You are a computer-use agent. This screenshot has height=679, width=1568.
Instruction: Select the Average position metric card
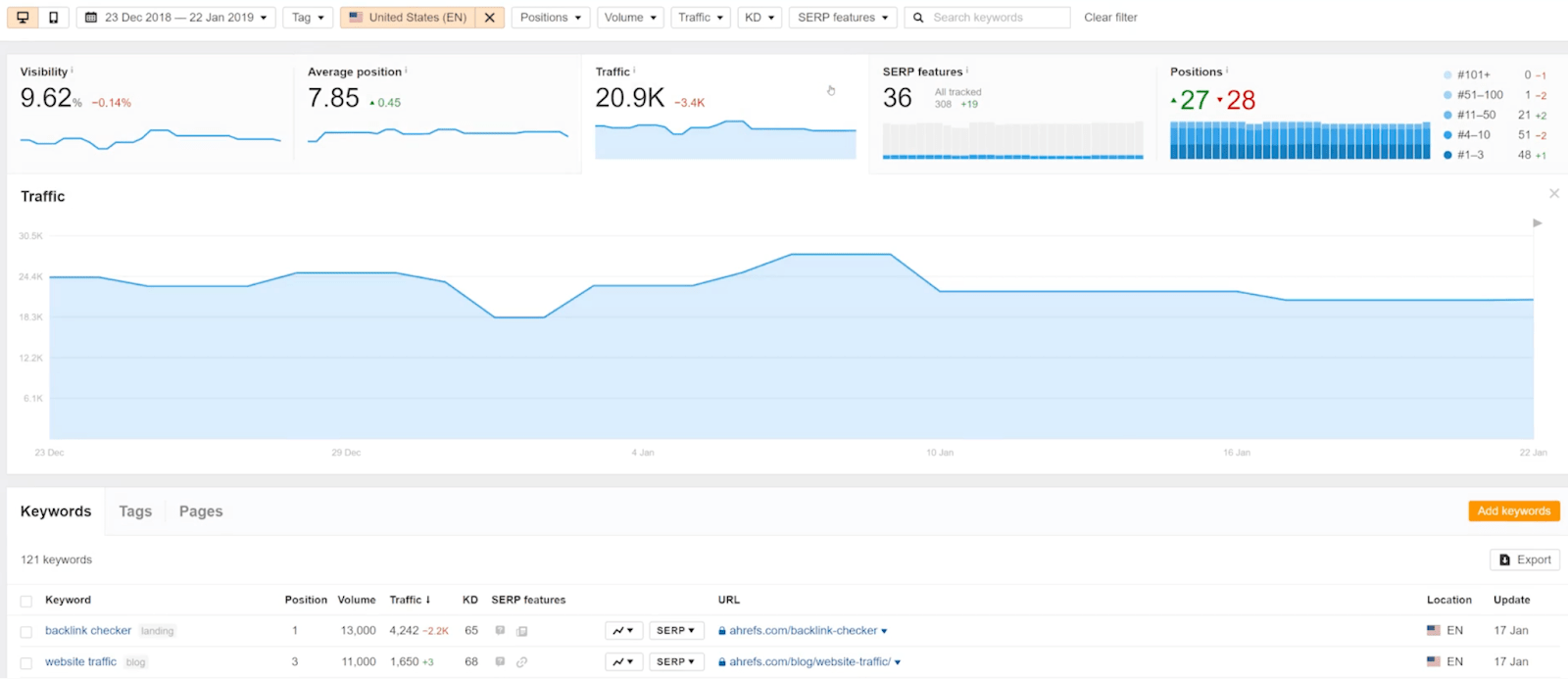pos(437,114)
